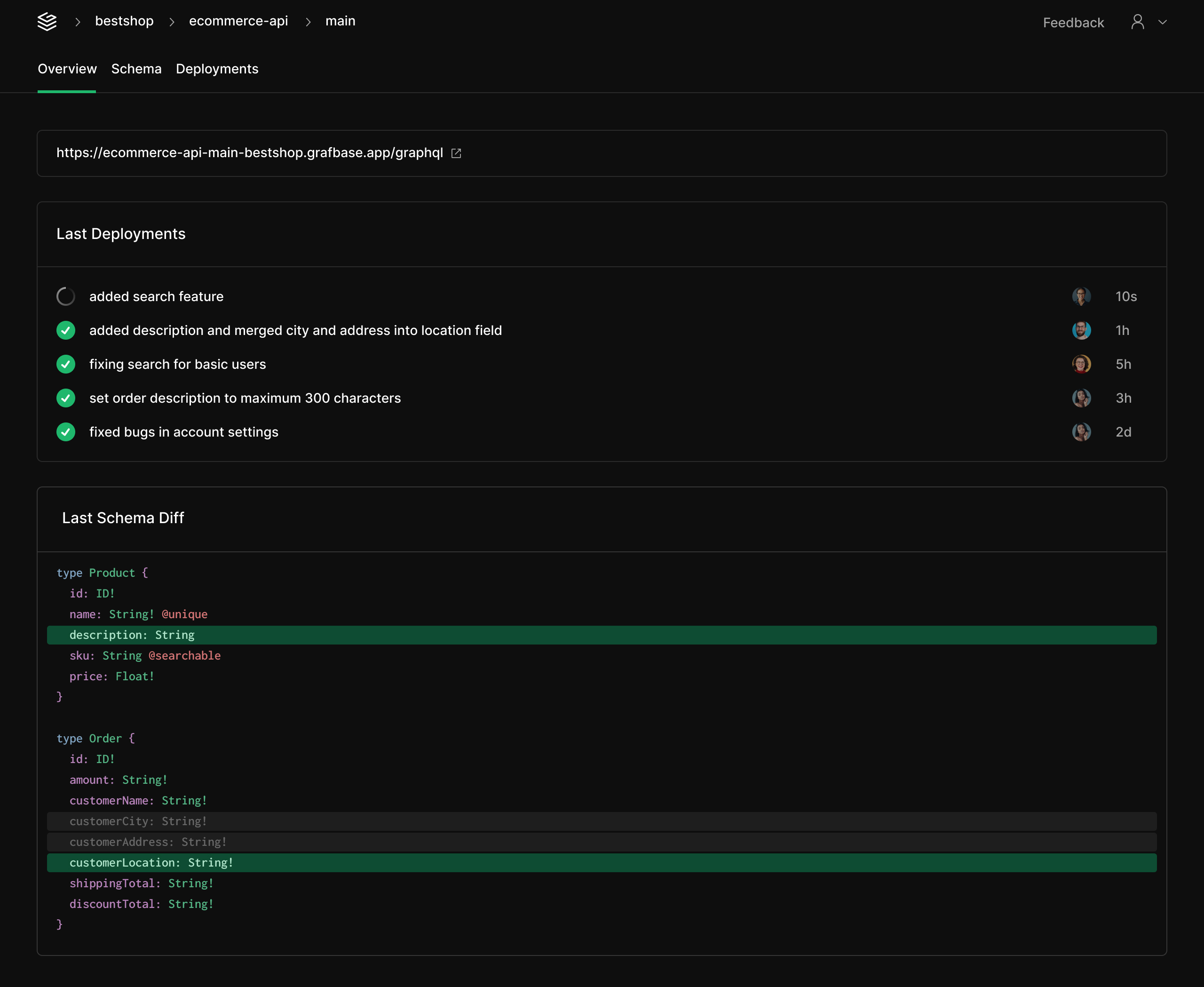Click the user profile icon

pos(1138,22)
